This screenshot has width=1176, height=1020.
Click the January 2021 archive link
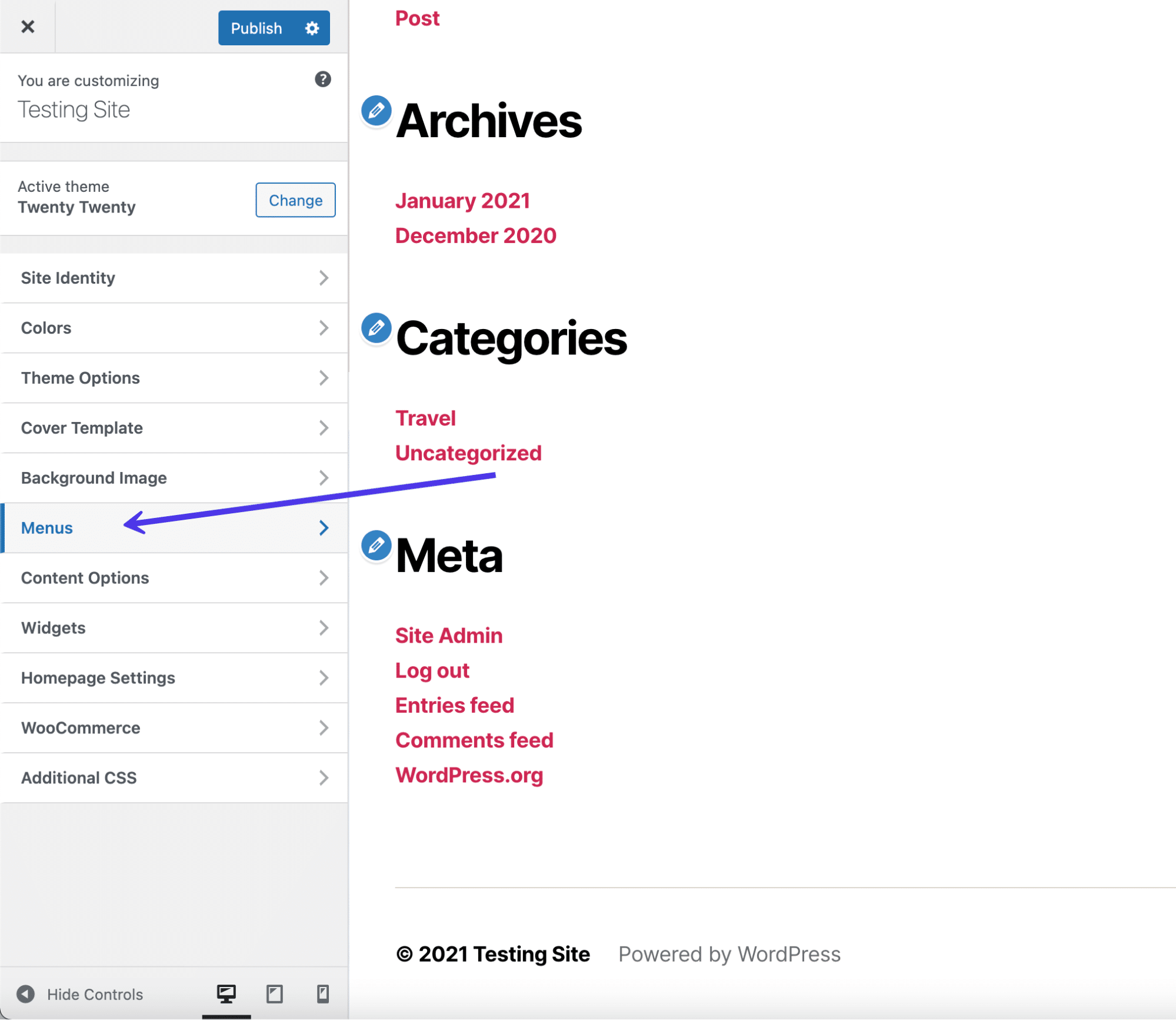click(x=463, y=200)
